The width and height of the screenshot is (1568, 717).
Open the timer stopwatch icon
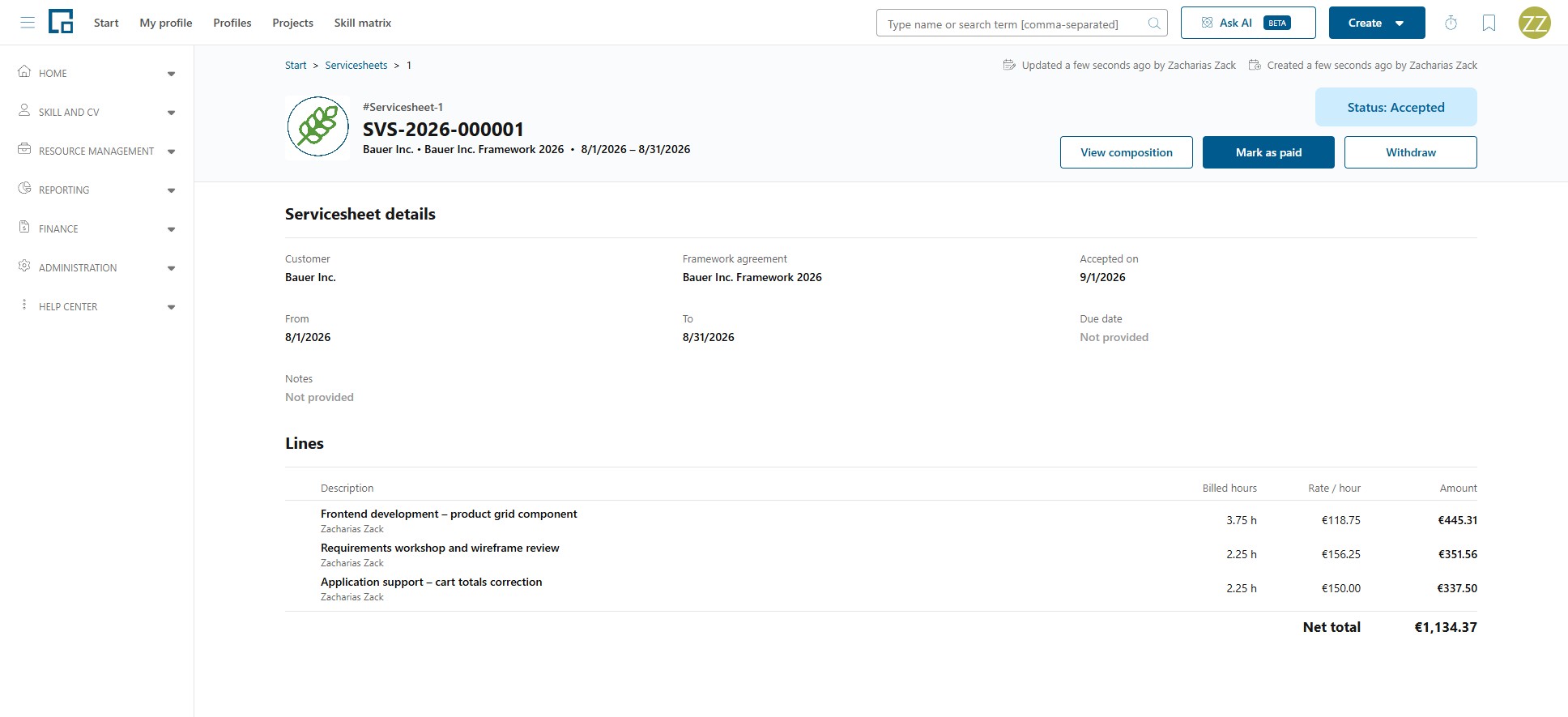1451,23
